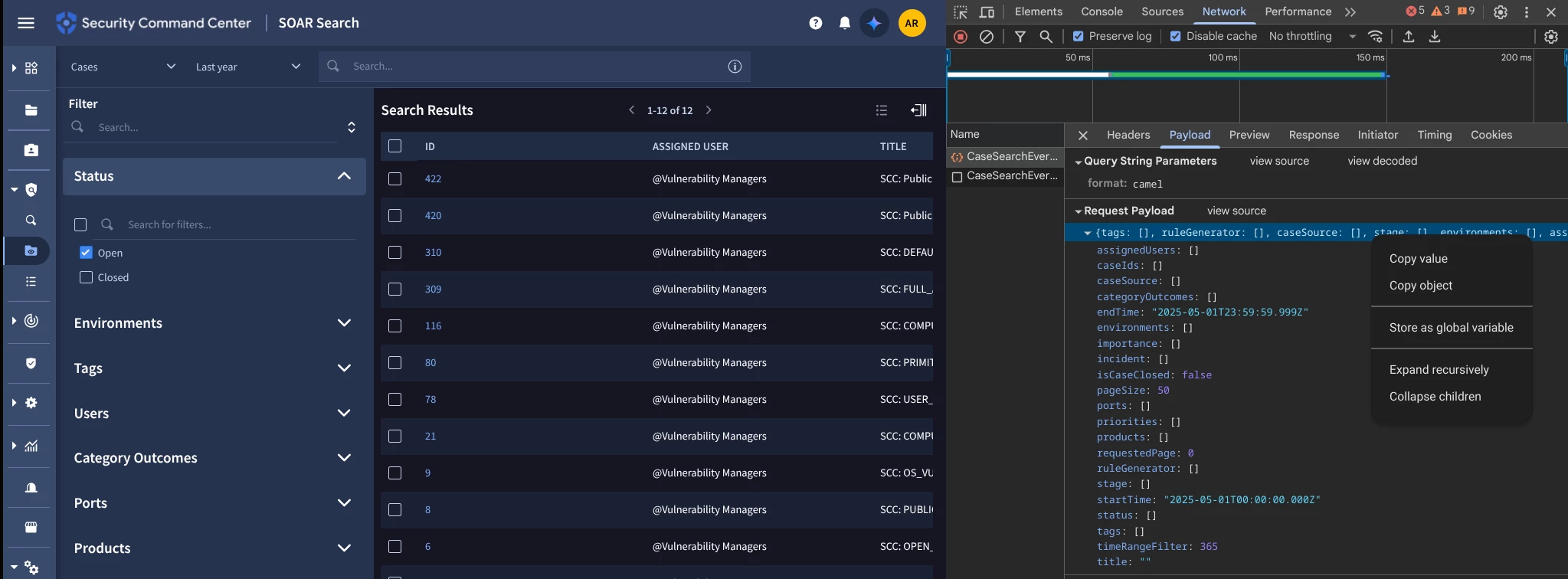This screenshot has height=579, width=1568.
Task: Select all search results checkbox
Action: click(x=394, y=146)
